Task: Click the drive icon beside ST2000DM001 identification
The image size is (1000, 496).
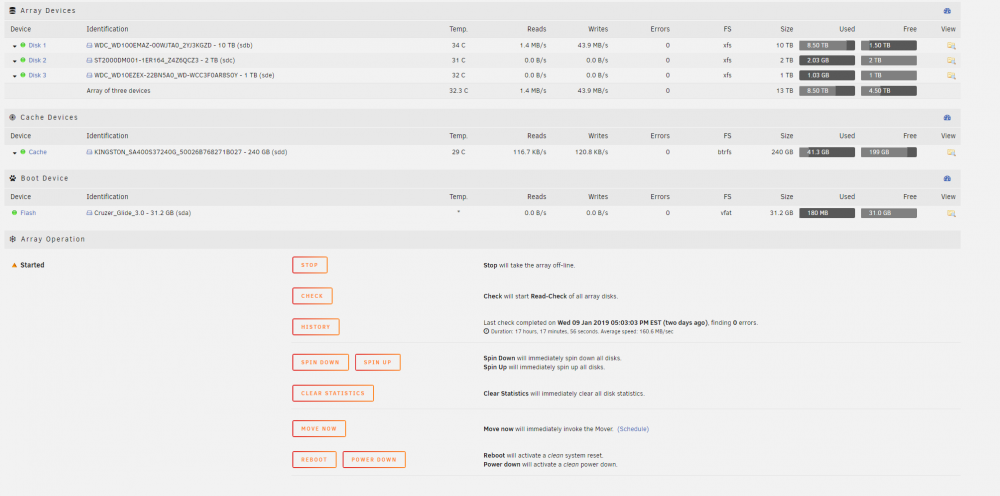Action: pos(89,61)
